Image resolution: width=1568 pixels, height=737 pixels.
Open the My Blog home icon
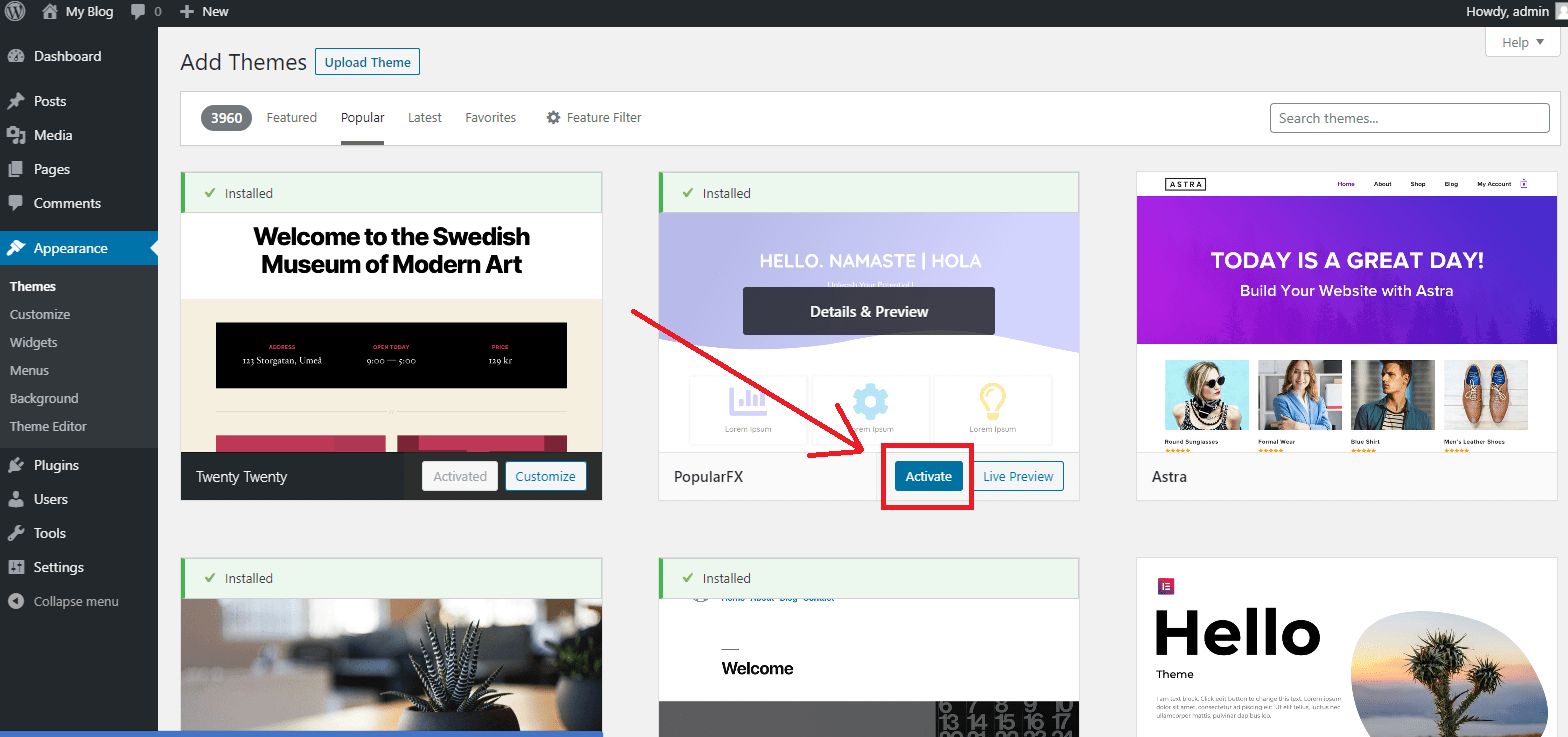click(50, 12)
